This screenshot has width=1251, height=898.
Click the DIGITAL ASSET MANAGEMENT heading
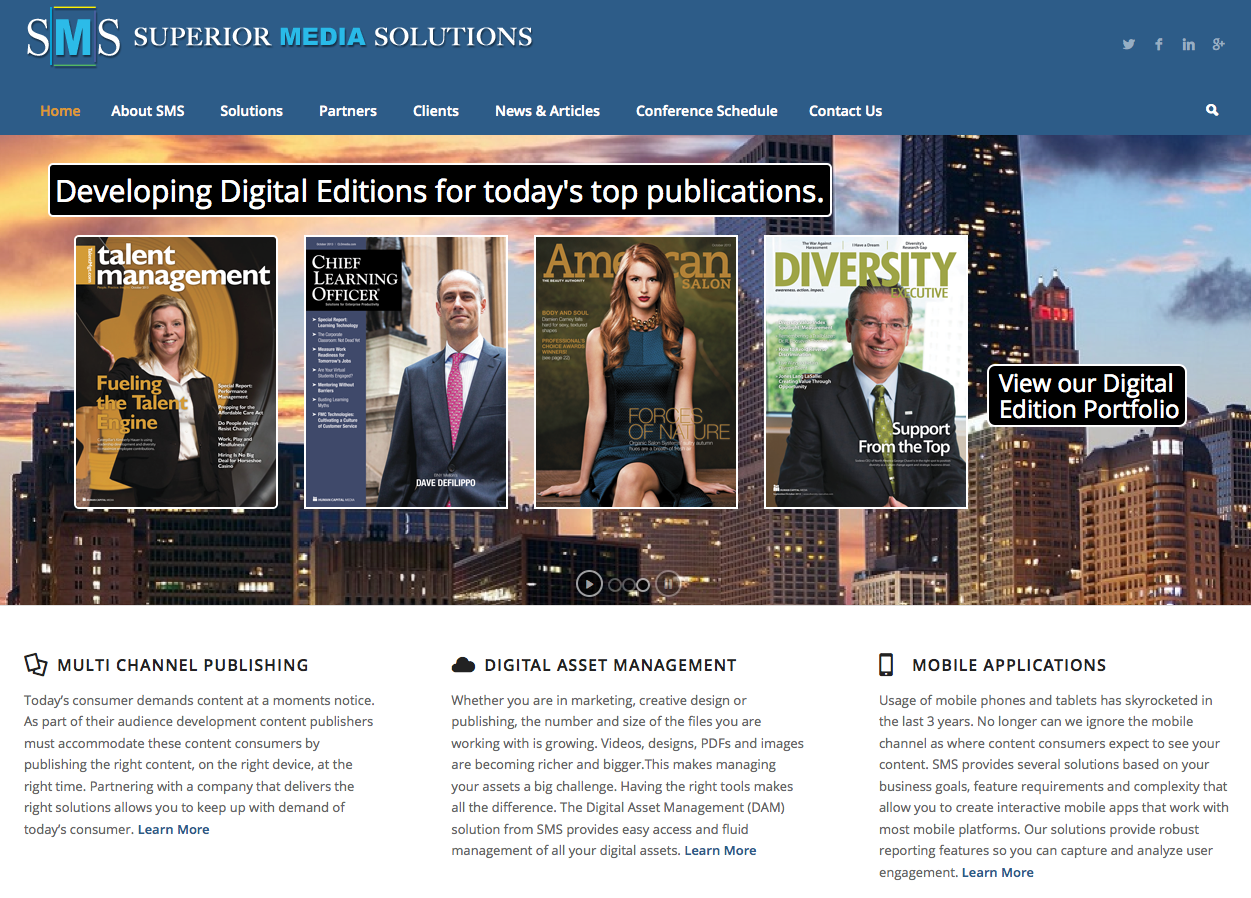(x=611, y=665)
